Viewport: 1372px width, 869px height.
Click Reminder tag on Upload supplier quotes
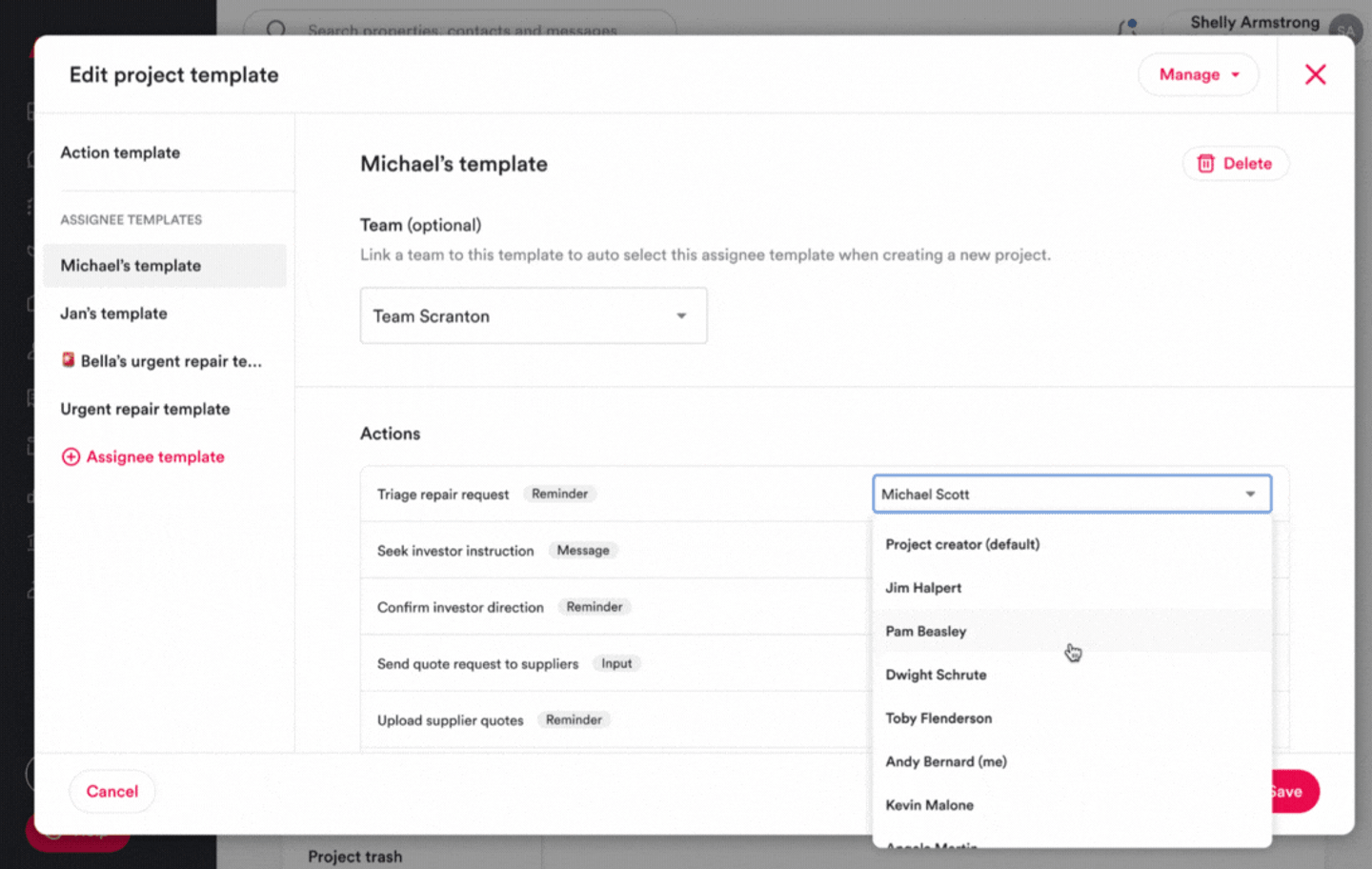point(574,719)
